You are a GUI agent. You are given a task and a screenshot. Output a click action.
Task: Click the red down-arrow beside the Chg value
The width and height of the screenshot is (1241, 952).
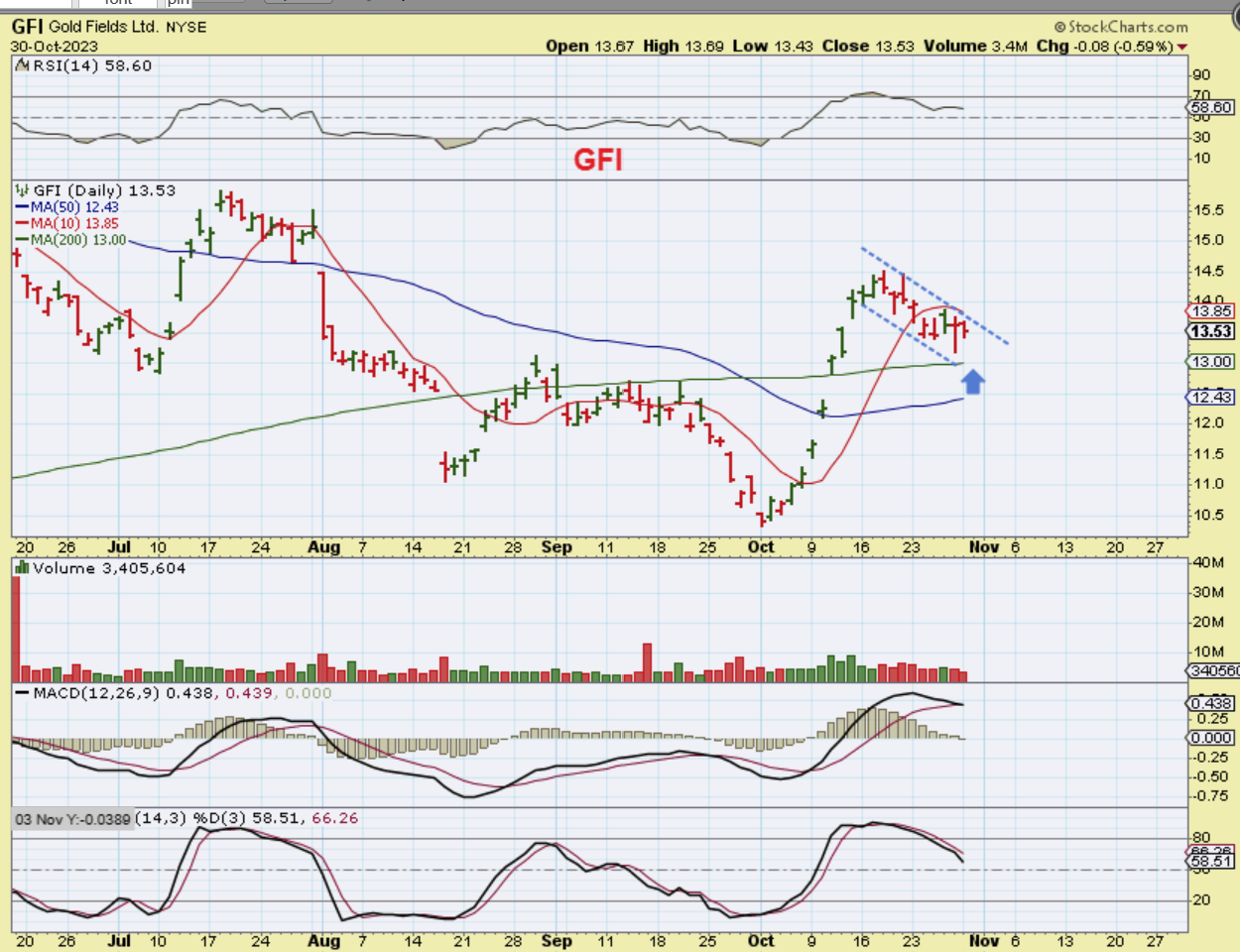1182,47
